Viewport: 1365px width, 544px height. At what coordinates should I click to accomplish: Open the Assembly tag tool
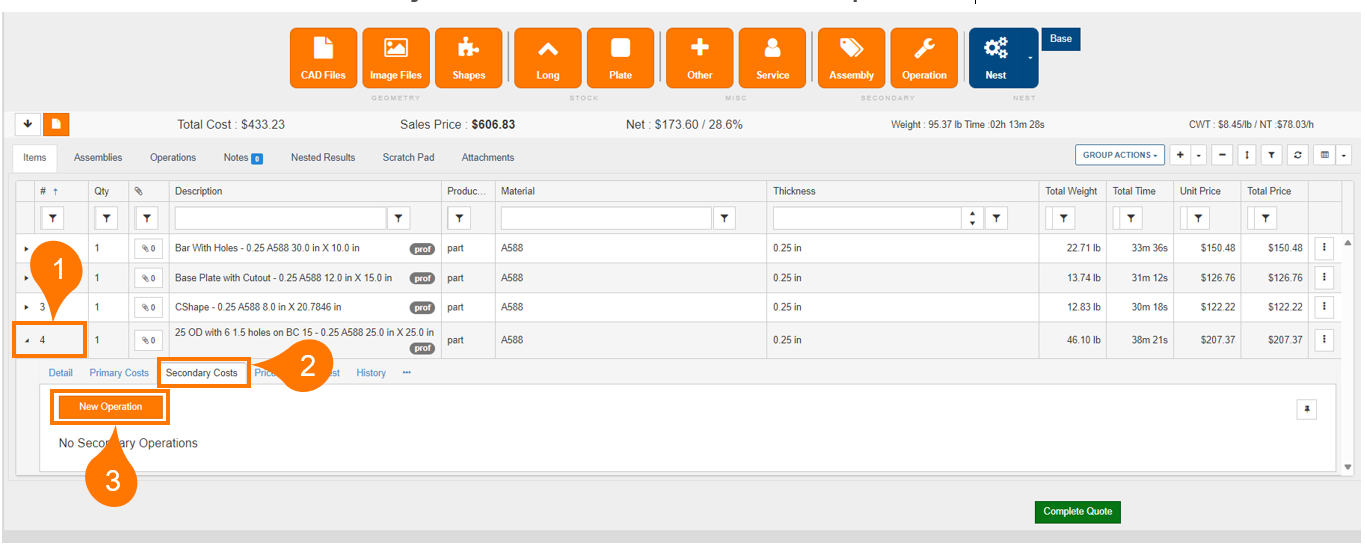point(851,58)
